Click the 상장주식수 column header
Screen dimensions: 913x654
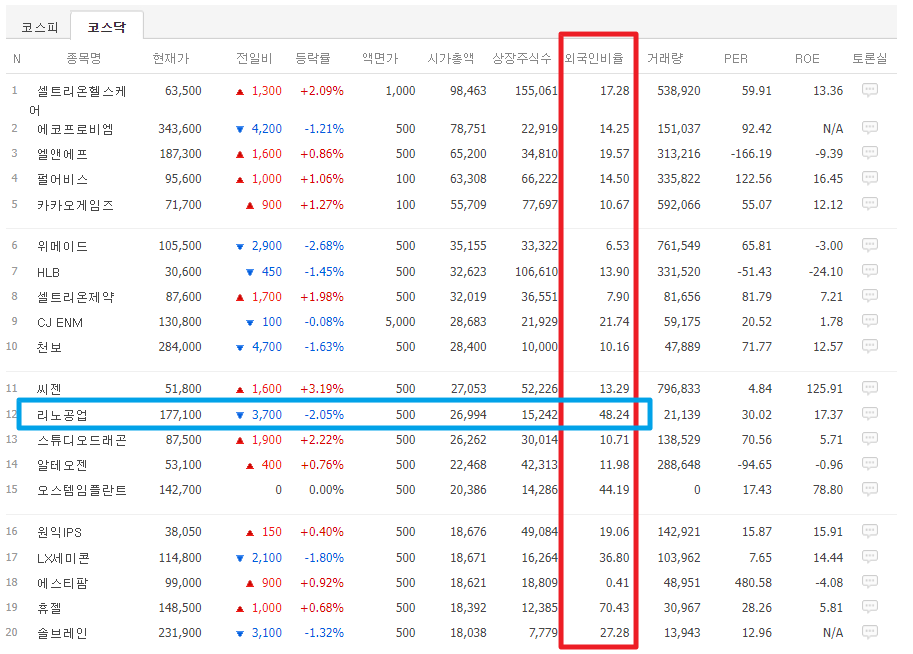522,58
